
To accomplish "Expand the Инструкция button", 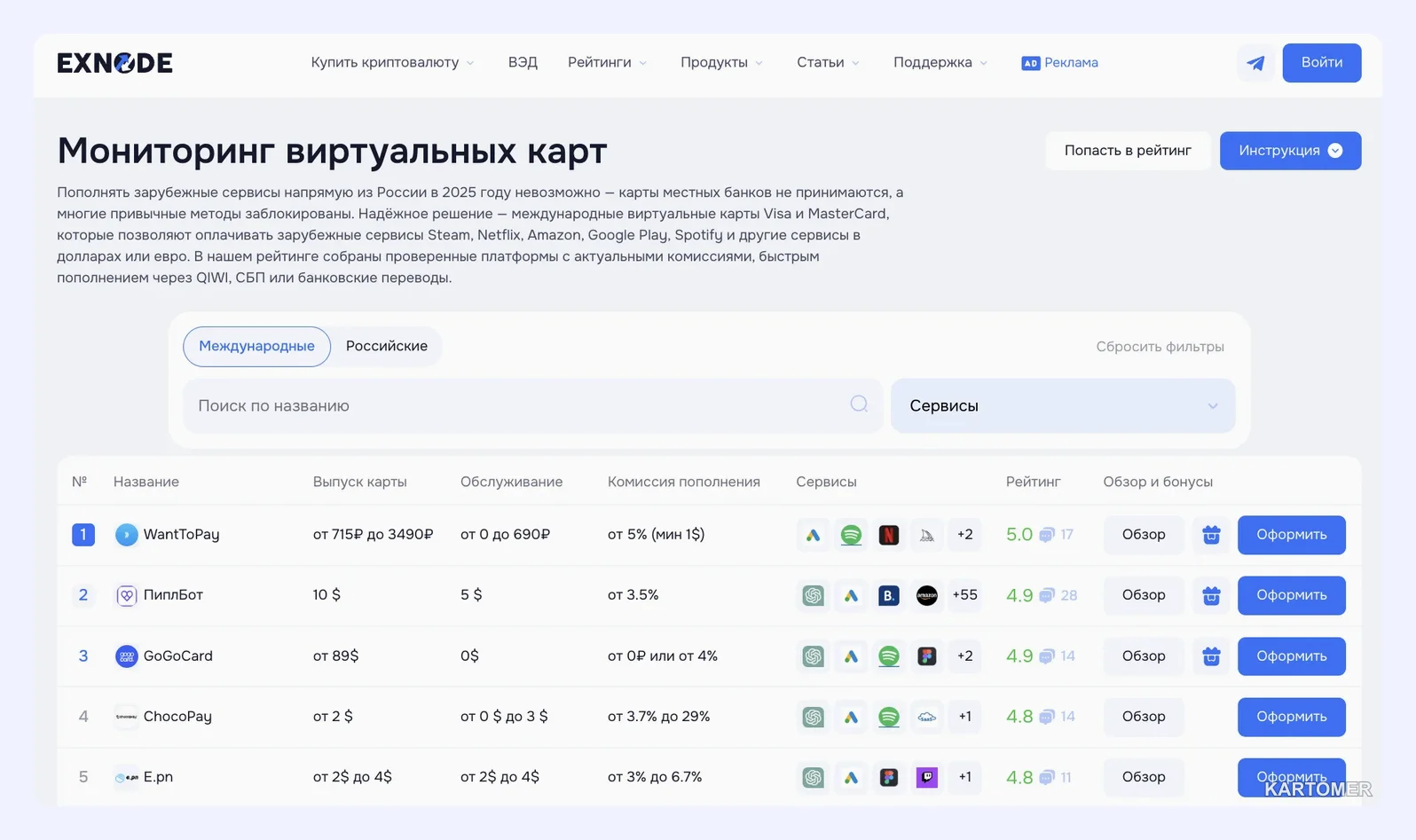I will point(1290,151).
